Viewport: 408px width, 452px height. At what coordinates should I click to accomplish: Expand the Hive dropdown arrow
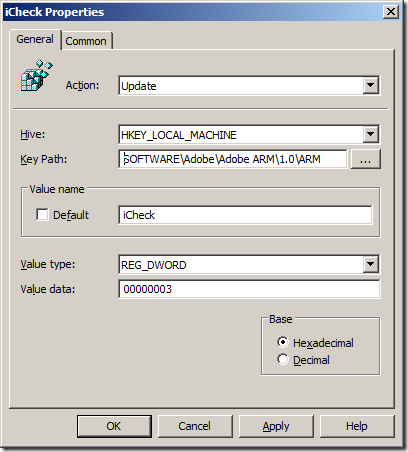pyautogui.click(x=371, y=134)
